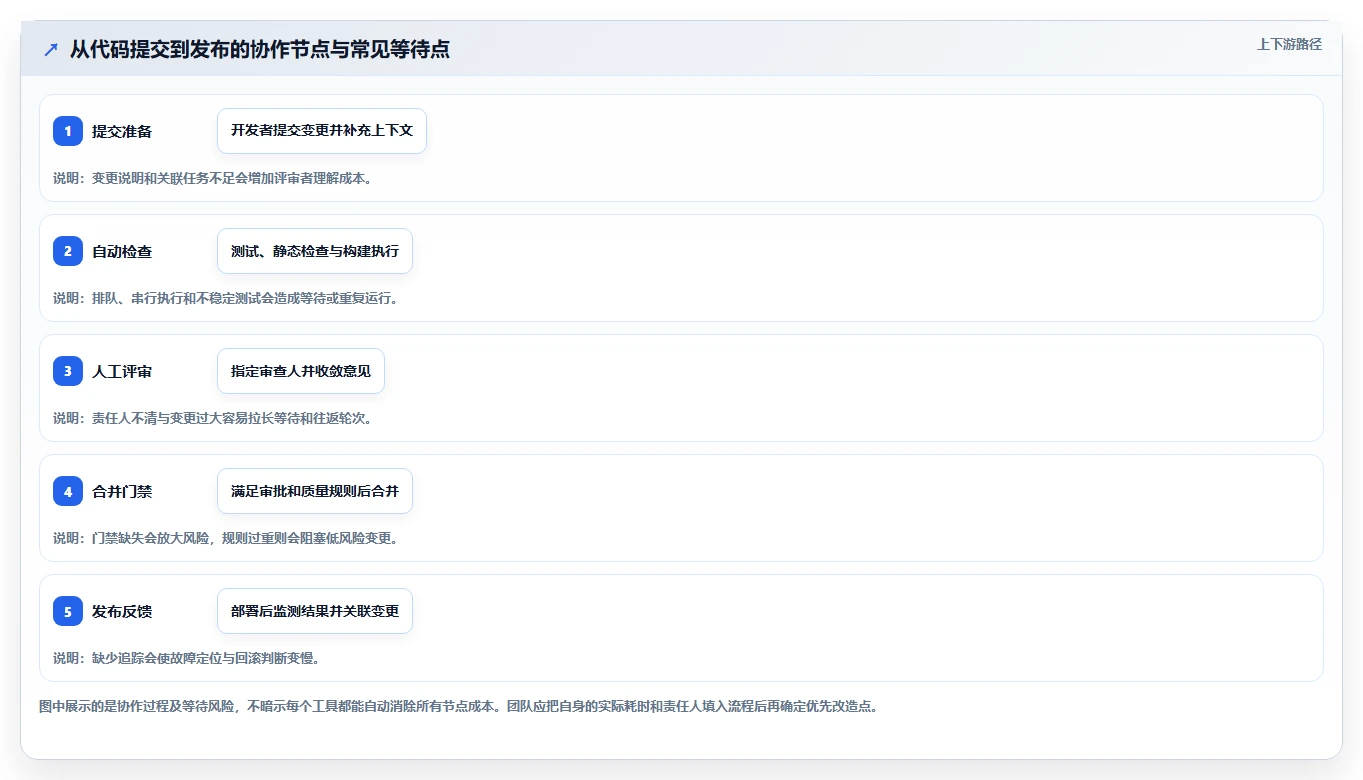Select the 发布反馈 step label

[122, 611]
